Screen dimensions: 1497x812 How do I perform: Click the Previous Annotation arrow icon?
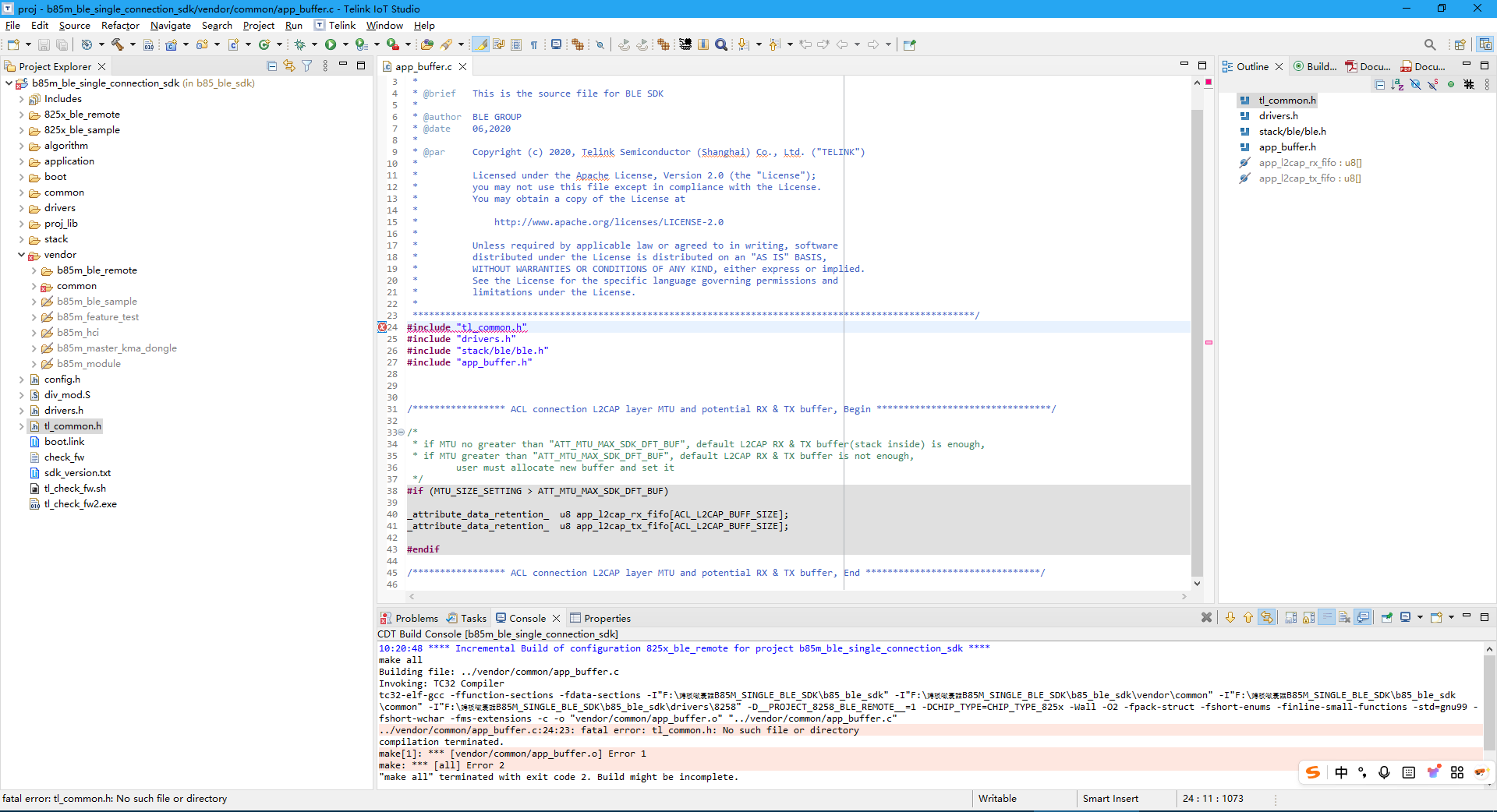(774, 44)
